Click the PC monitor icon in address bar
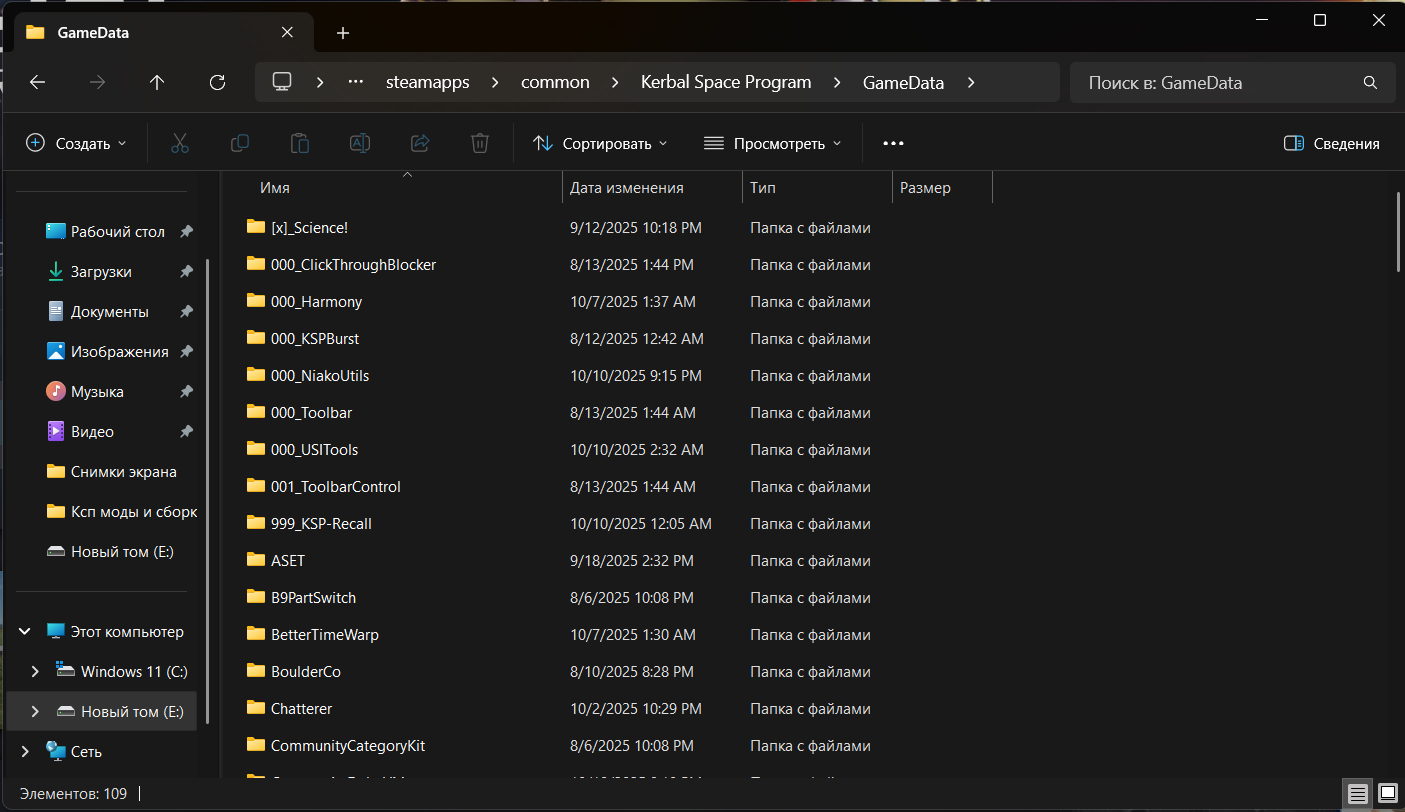Image resolution: width=1405 pixels, height=812 pixels. (282, 82)
